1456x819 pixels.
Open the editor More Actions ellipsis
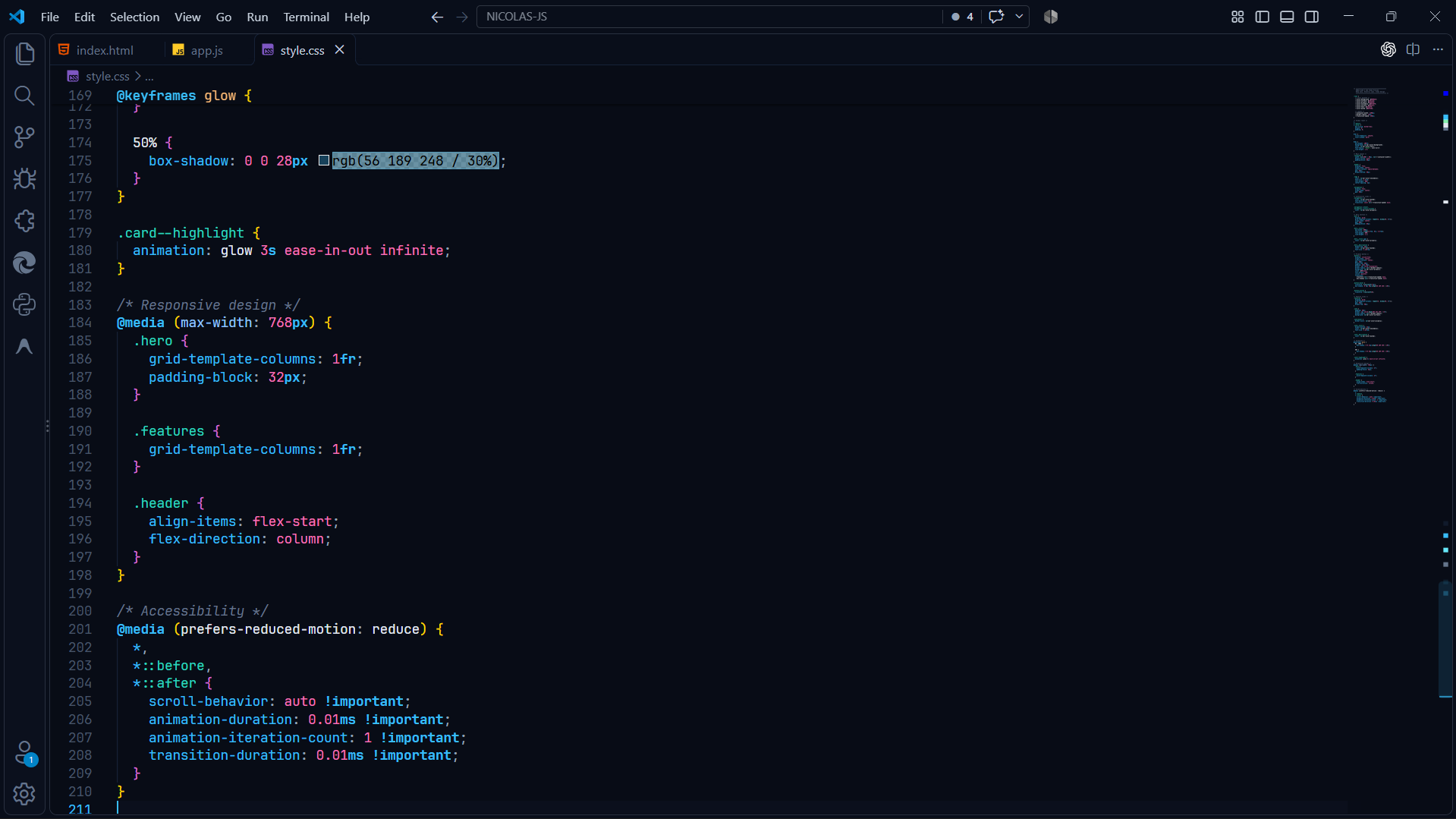pos(1438,49)
